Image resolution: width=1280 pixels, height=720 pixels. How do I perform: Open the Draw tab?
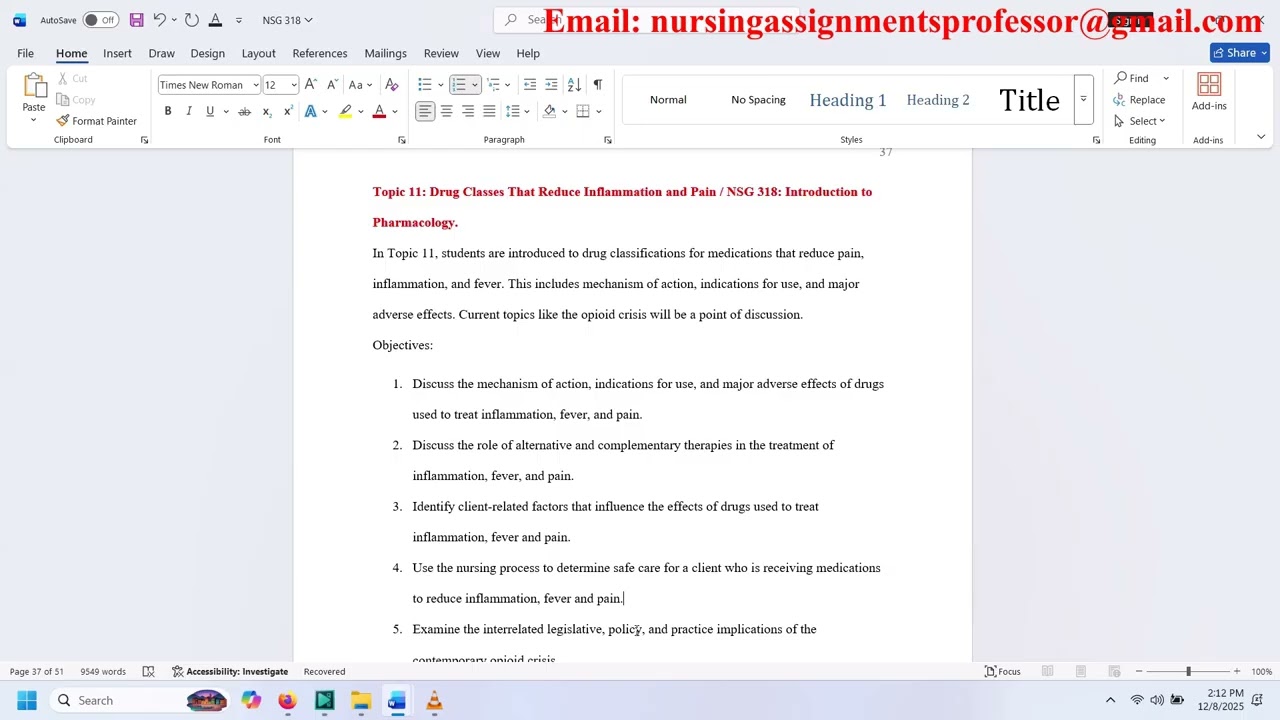(x=161, y=53)
